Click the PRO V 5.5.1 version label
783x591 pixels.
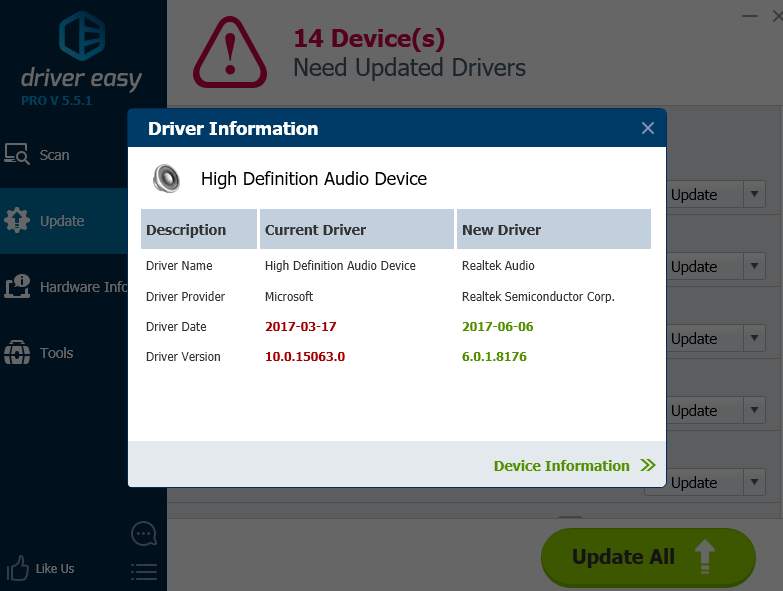(x=56, y=101)
